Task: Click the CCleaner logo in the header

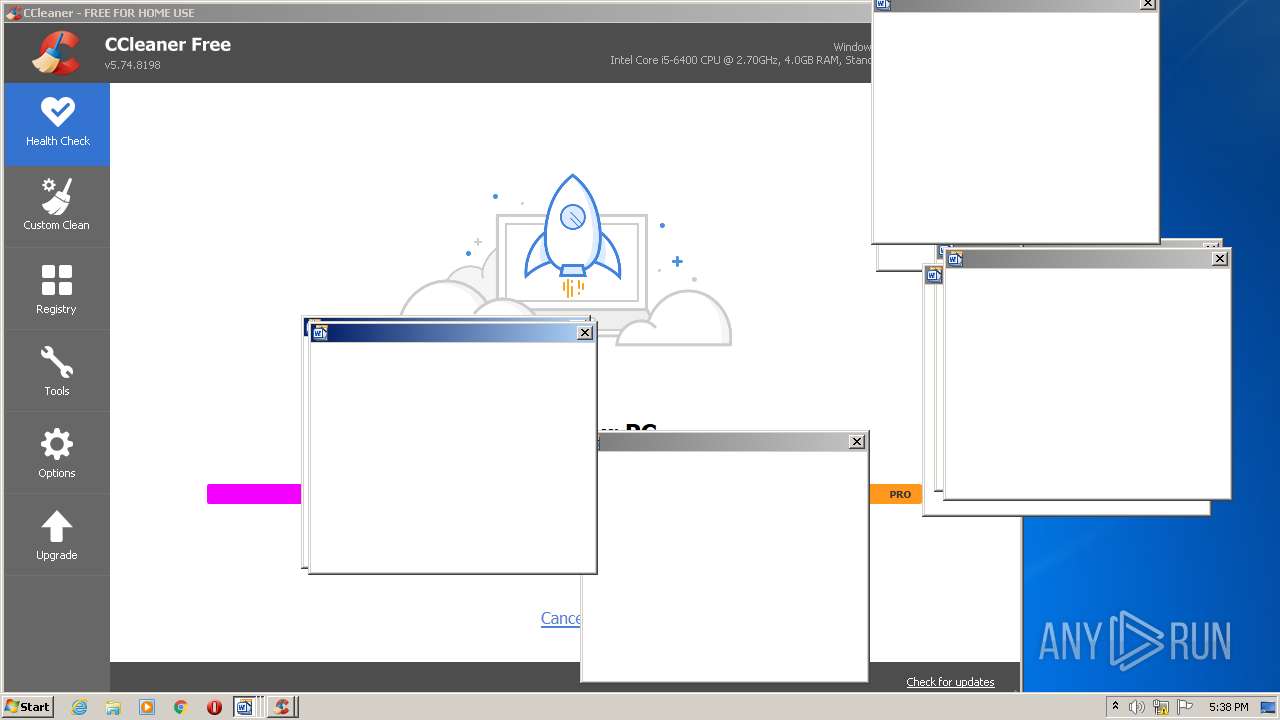Action: [56, 53]
